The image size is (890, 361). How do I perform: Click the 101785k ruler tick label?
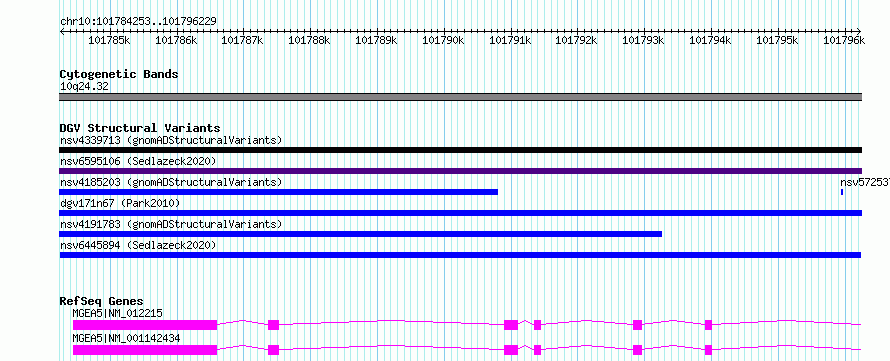click(110, 40)
